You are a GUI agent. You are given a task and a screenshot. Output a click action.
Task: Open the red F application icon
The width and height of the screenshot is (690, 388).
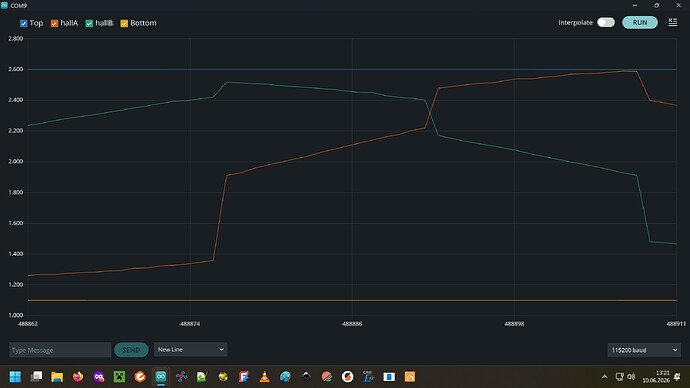(x=244, y=377)
